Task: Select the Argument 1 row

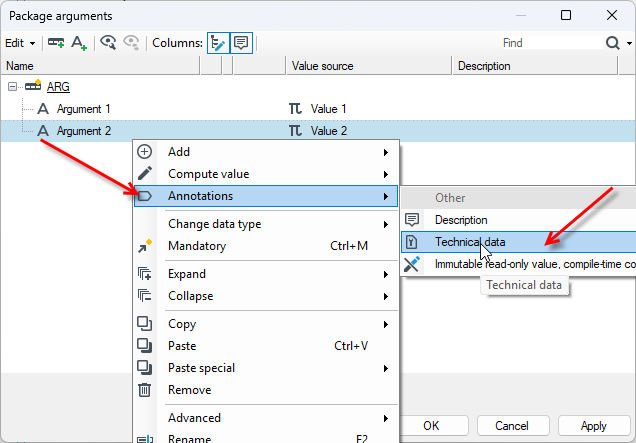Action: coord(318,109)
